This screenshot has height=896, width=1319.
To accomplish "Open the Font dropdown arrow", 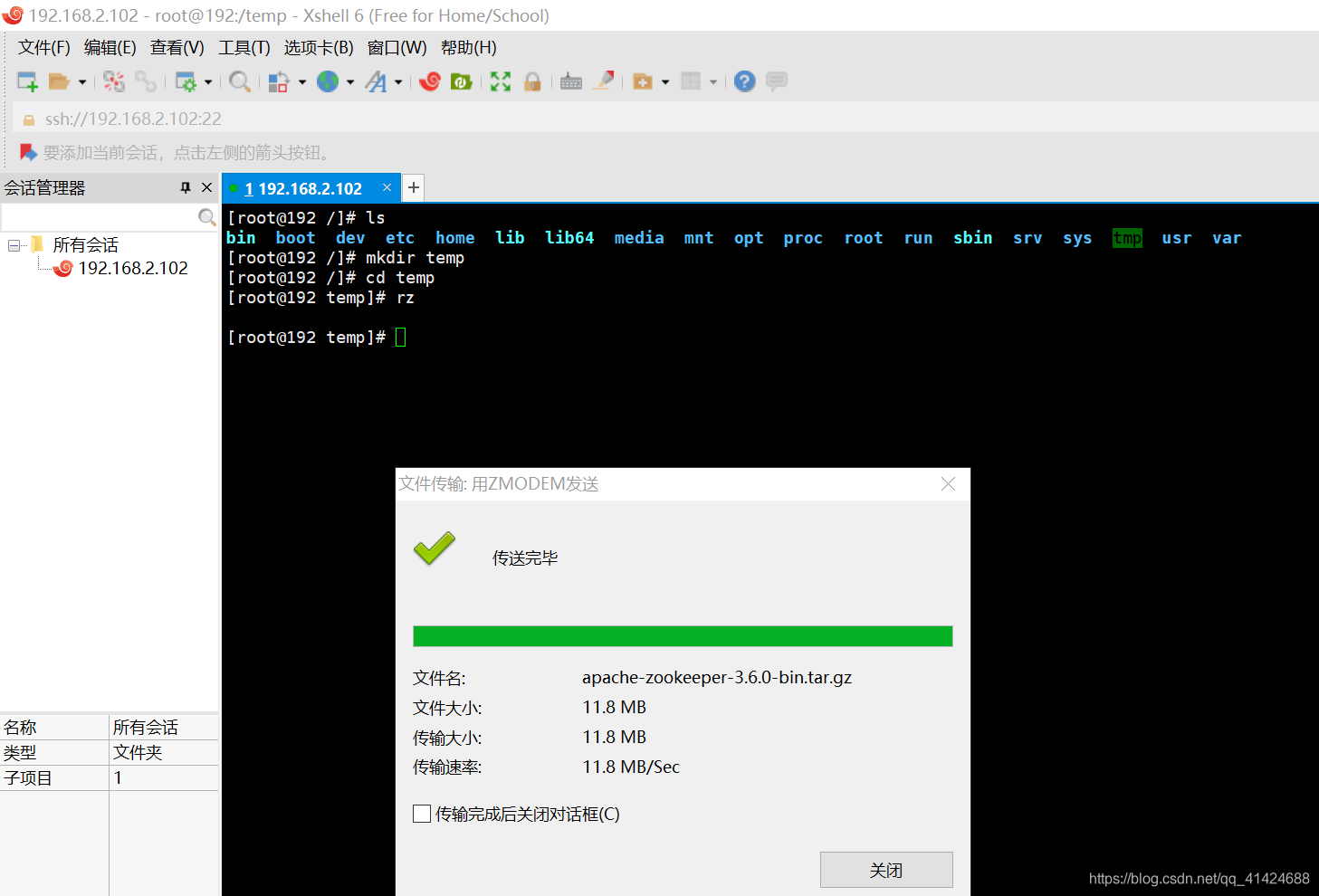I will point(398,81).
